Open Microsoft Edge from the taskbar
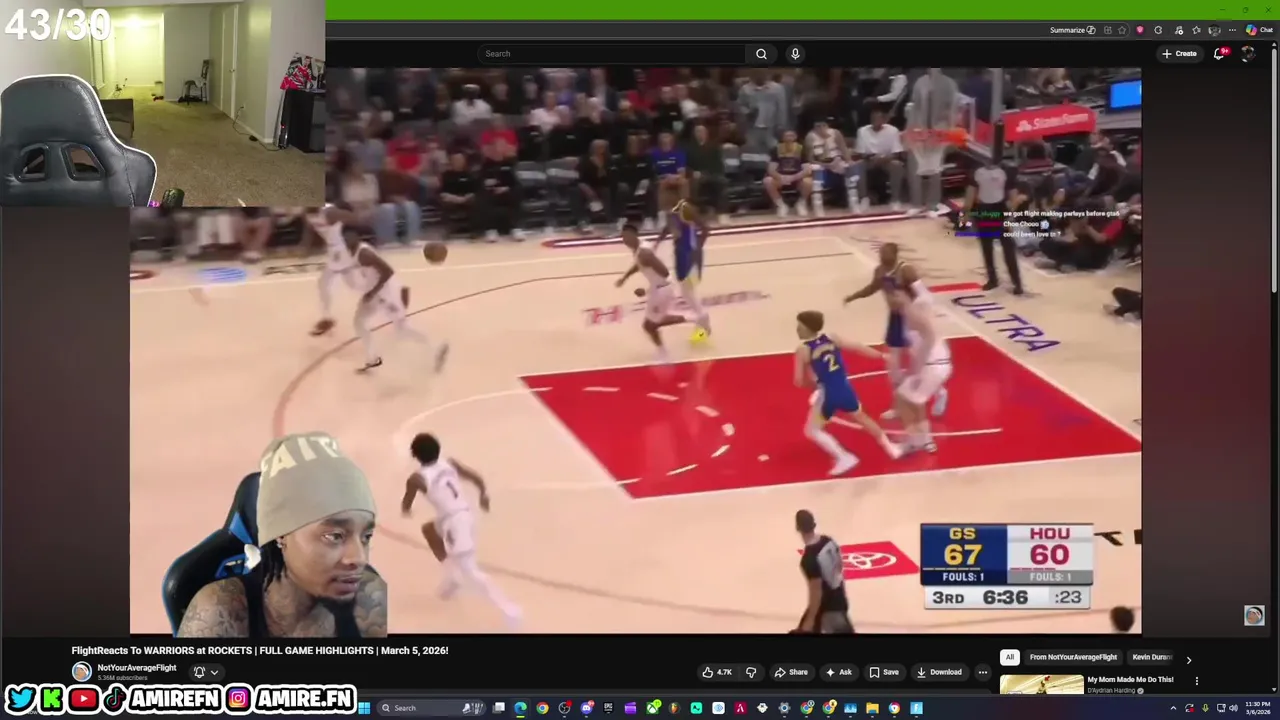This screenshot has width=1280, height=720. tap(520, 708)
